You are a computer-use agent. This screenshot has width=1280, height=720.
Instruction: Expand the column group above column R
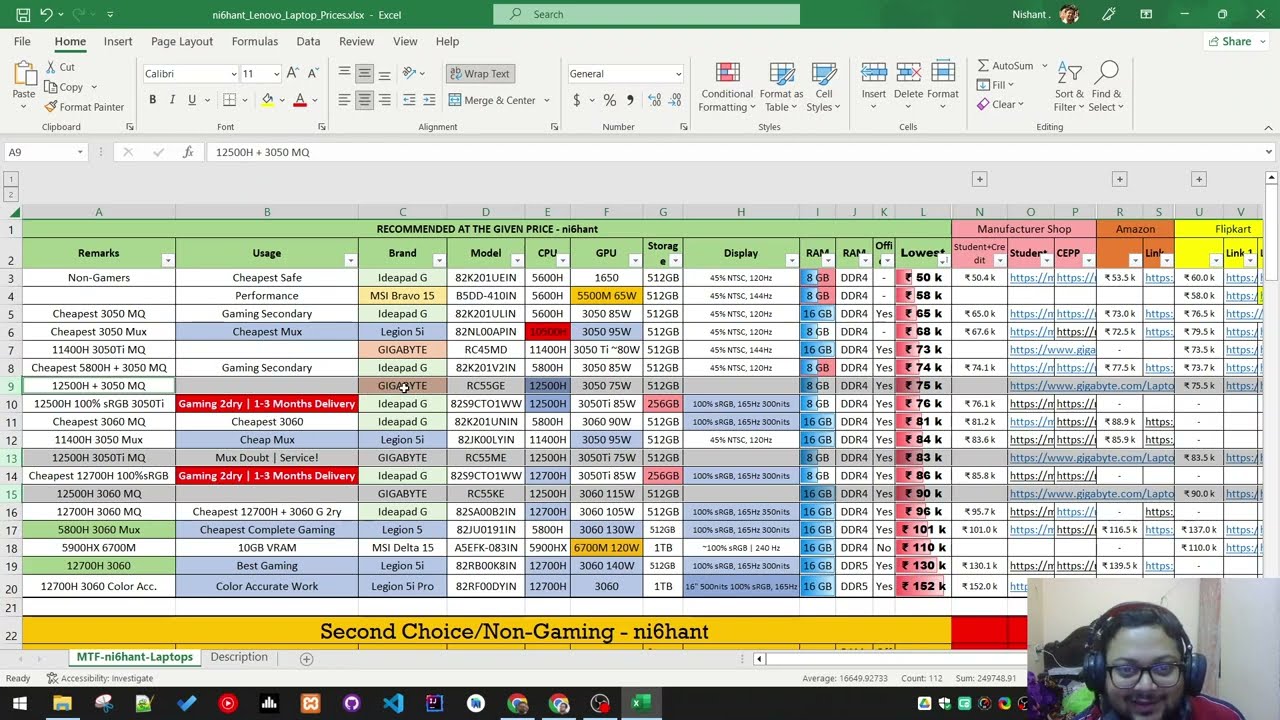pyautogui.click(x=1119, y=179)
